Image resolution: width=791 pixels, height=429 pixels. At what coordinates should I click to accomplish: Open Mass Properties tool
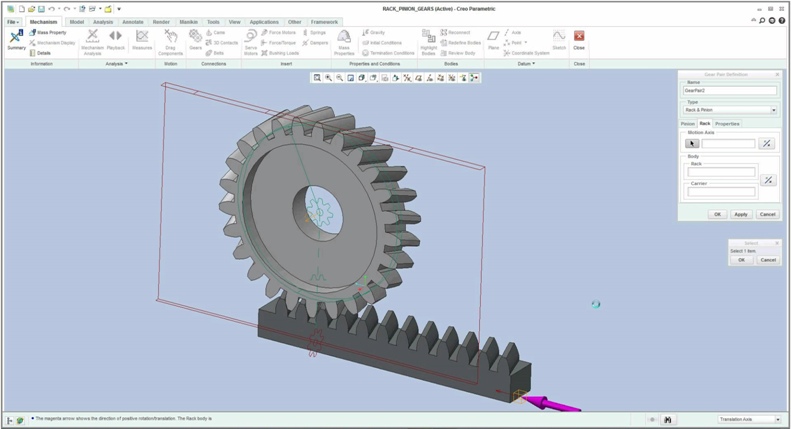tap(344, 38)
